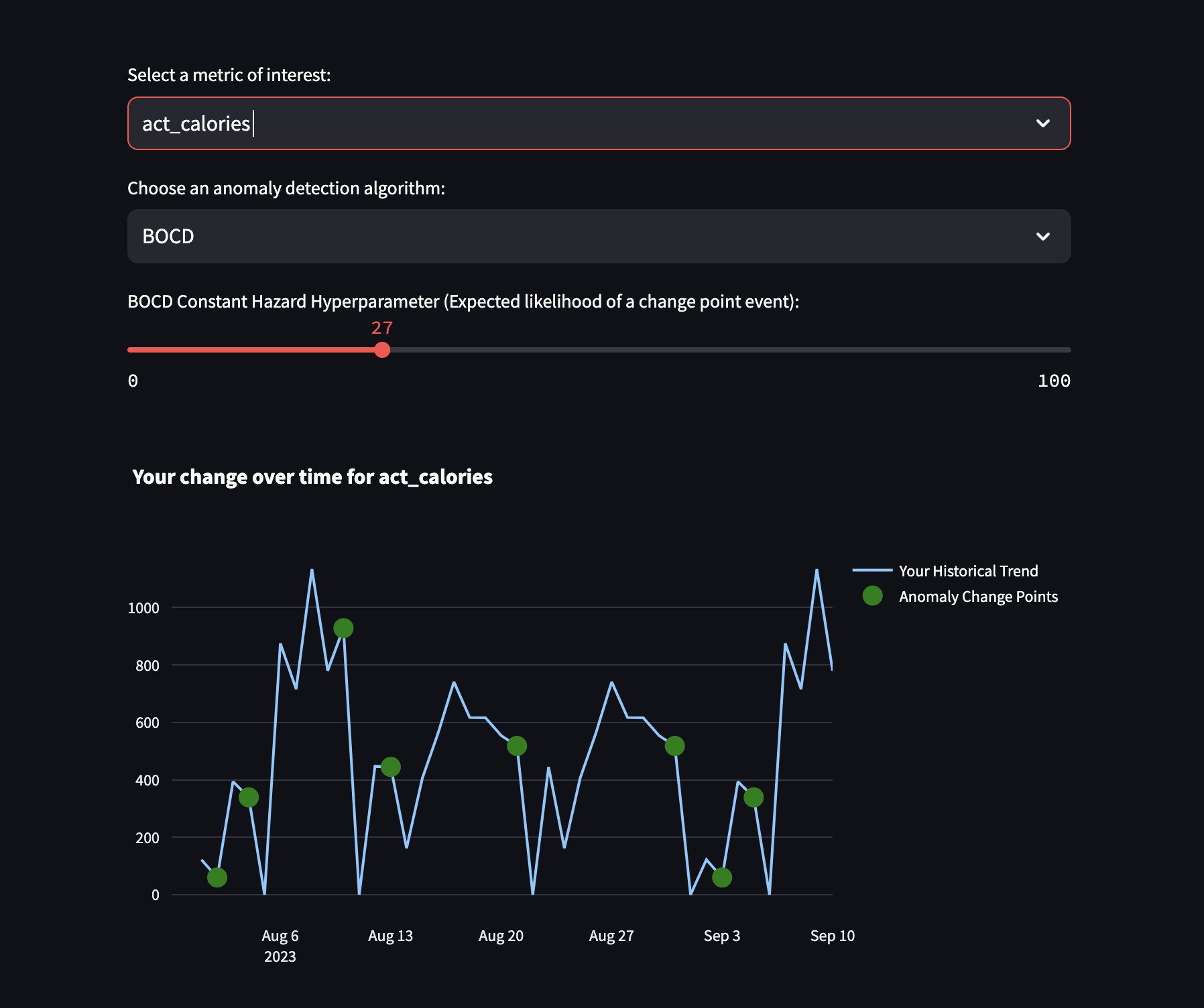Click 'Choose an anomaly detection algorithm:' label

click(286, 188)
